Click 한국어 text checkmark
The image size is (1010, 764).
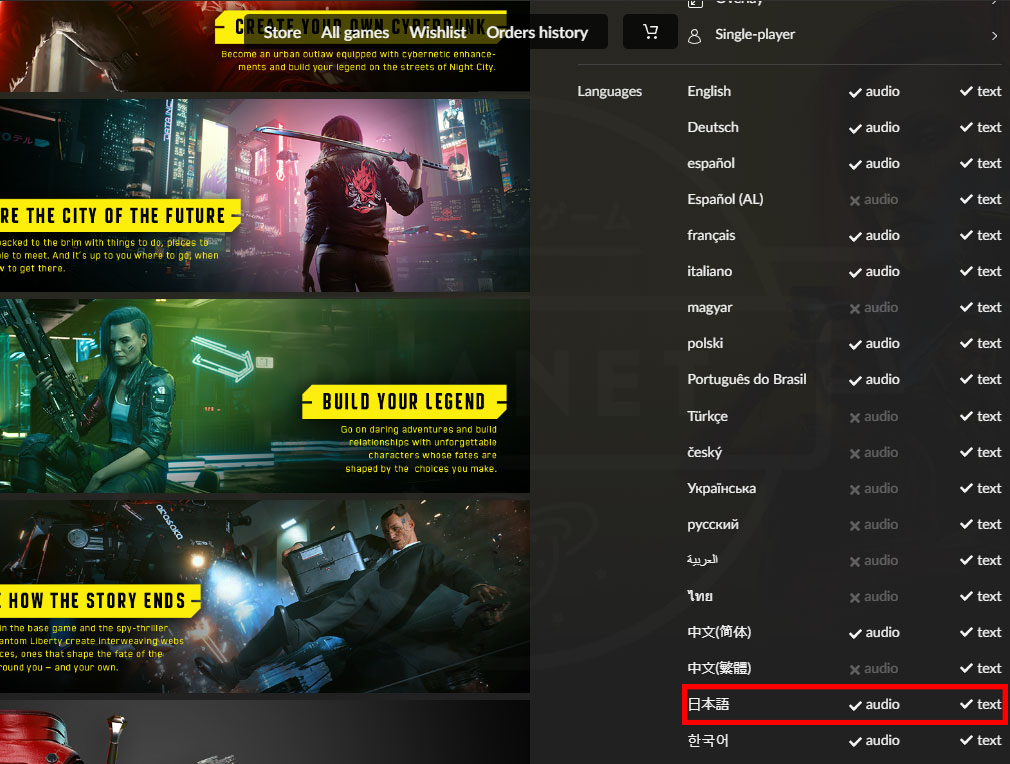(x=966, y=741)
